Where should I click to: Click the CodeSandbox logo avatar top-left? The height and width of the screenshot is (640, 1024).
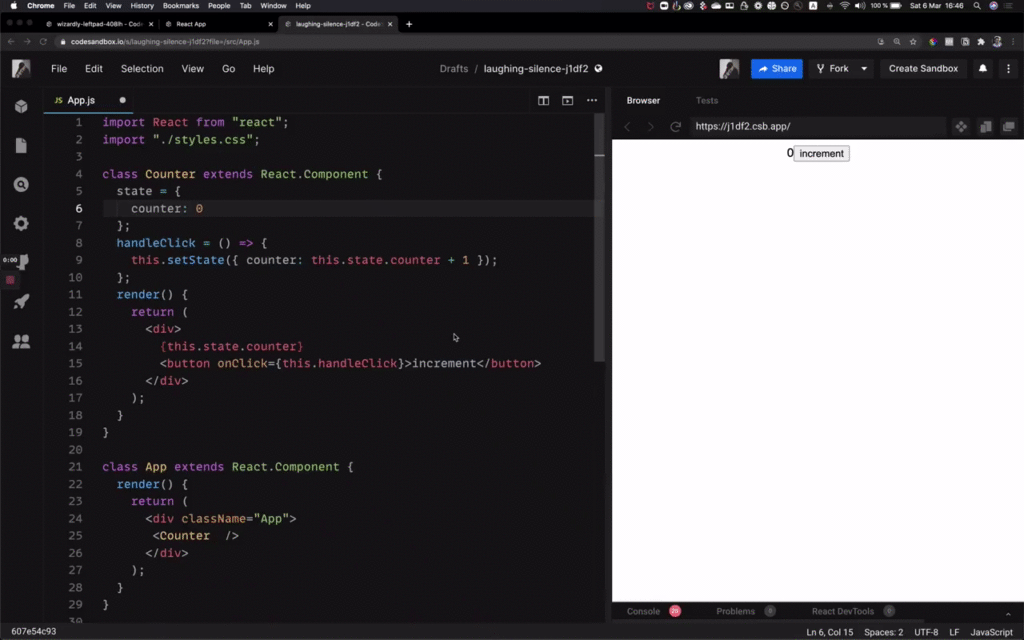pos(21,69)
